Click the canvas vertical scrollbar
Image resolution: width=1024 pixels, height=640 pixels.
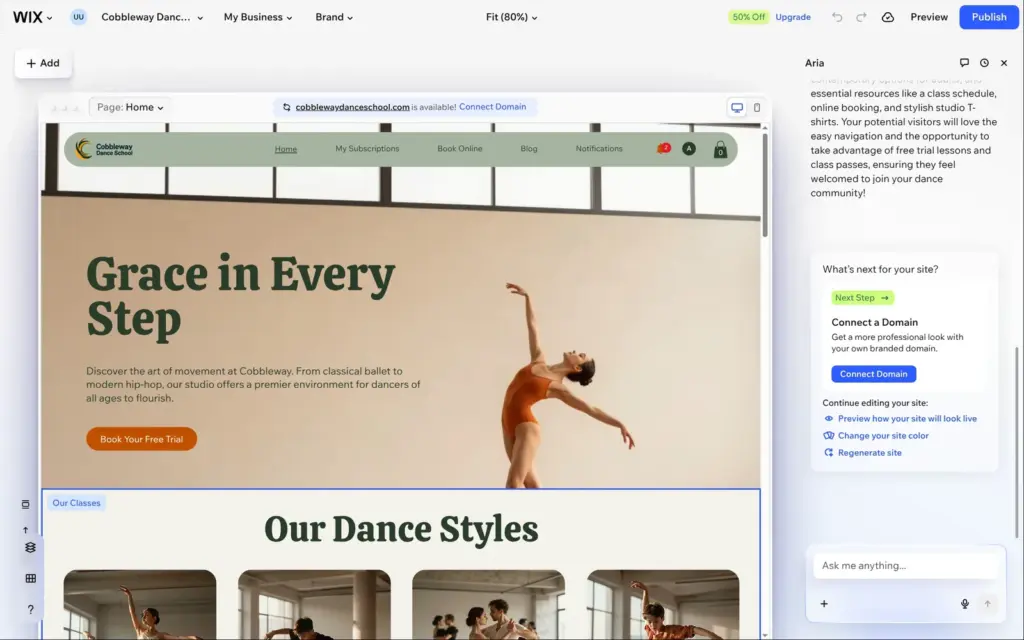765,184
